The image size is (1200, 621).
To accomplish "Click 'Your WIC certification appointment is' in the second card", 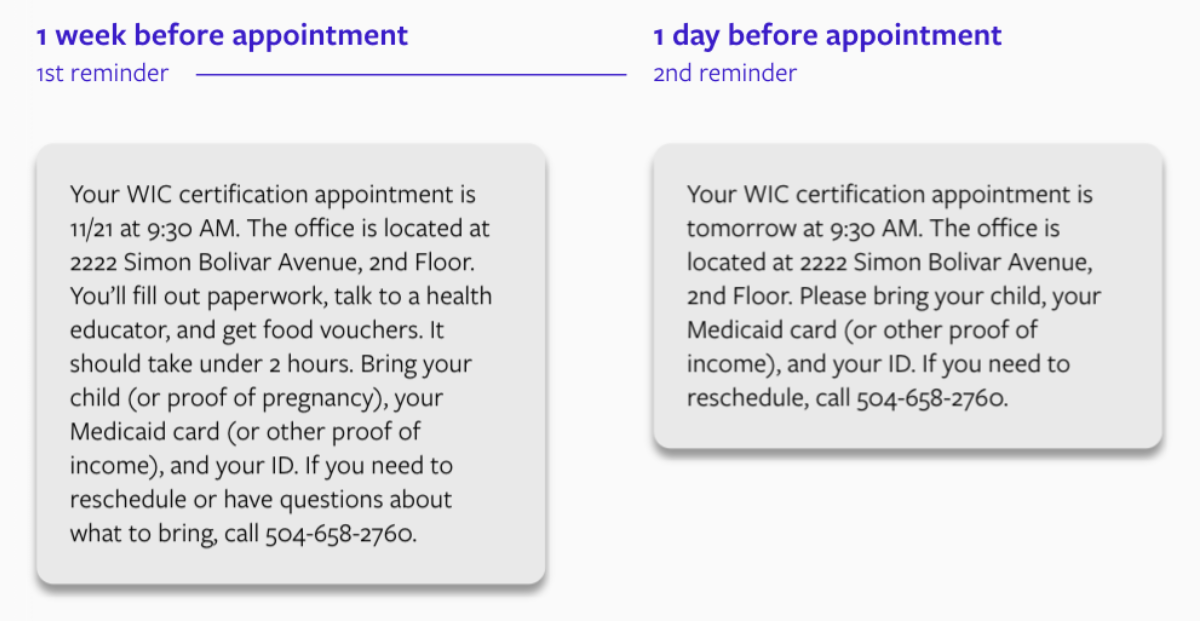I will 890,195.
